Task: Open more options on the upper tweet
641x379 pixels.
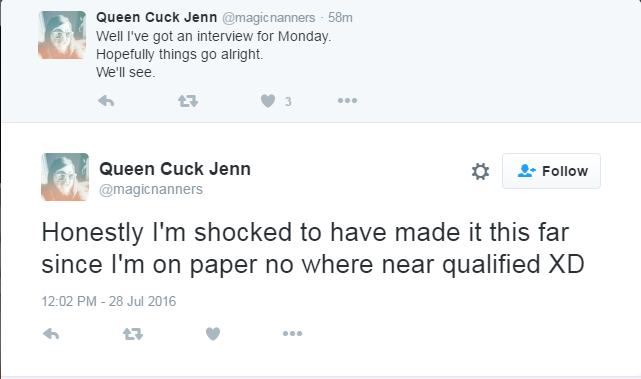Action: pyautogui.click(x=347, y=100)
